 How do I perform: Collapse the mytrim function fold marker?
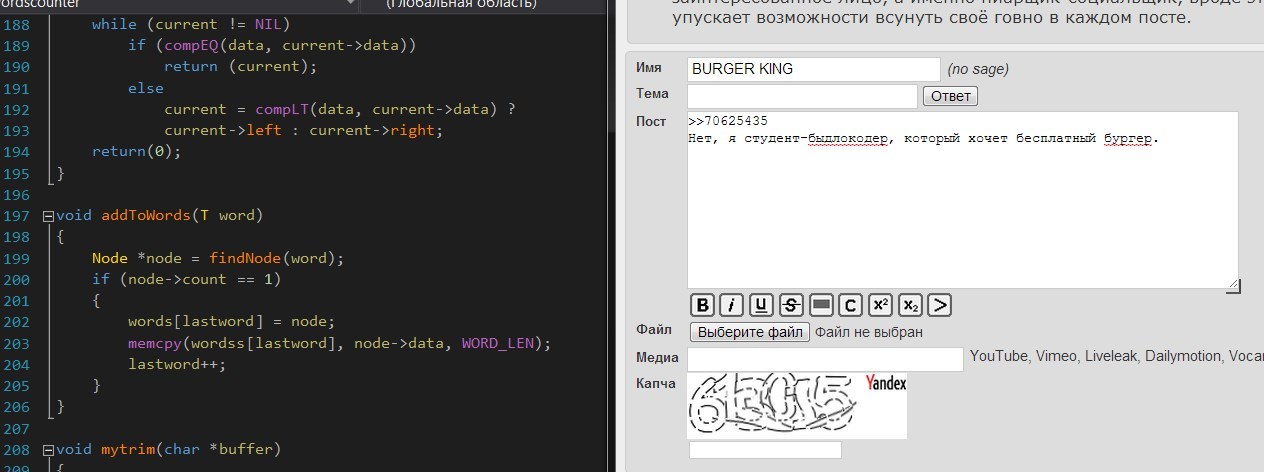coord(49,449)
